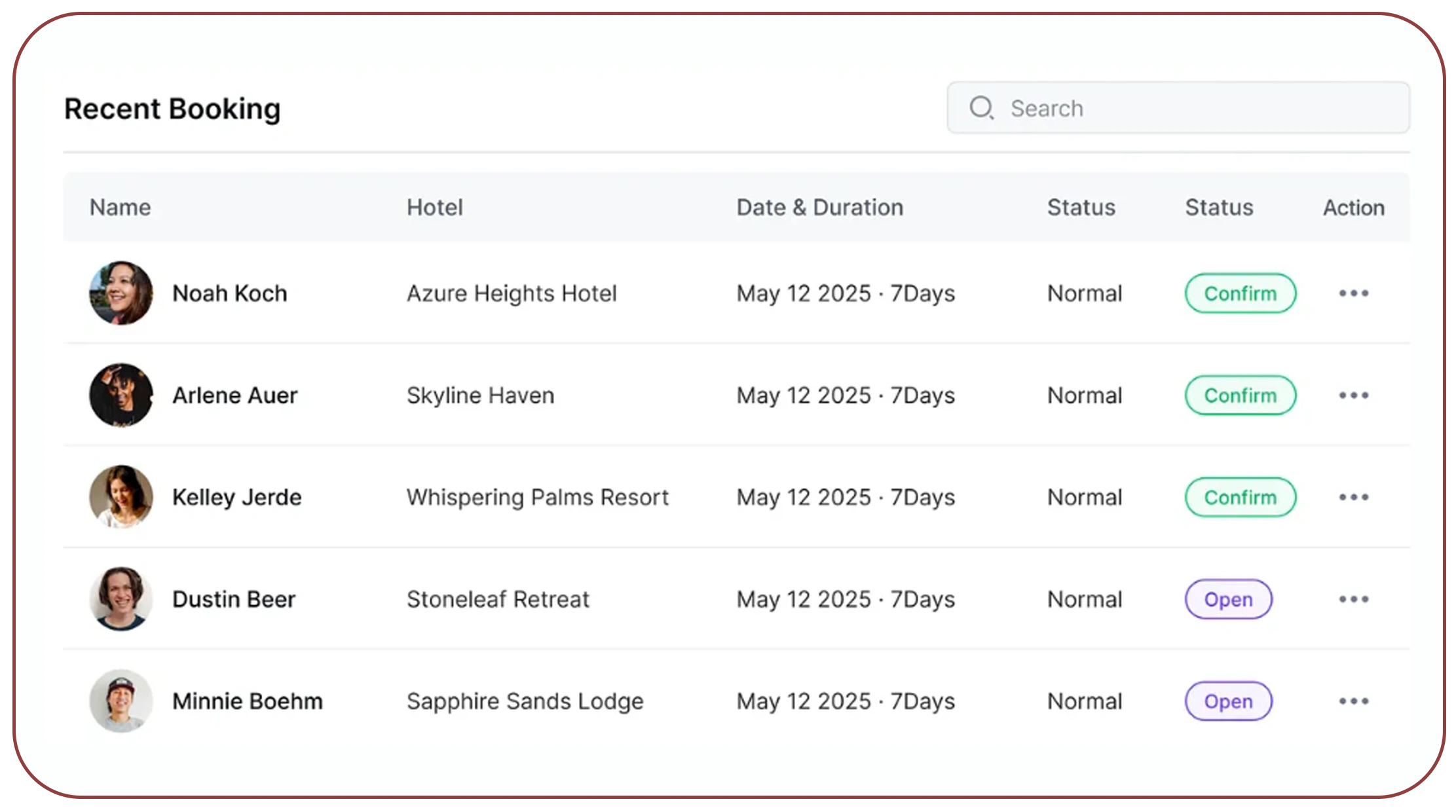Image resolution: width=1456 pixels, height=812 pixels.
Task: Click Confirm badge for Whispering Palms Resort
Action: tap(1240, 498)
